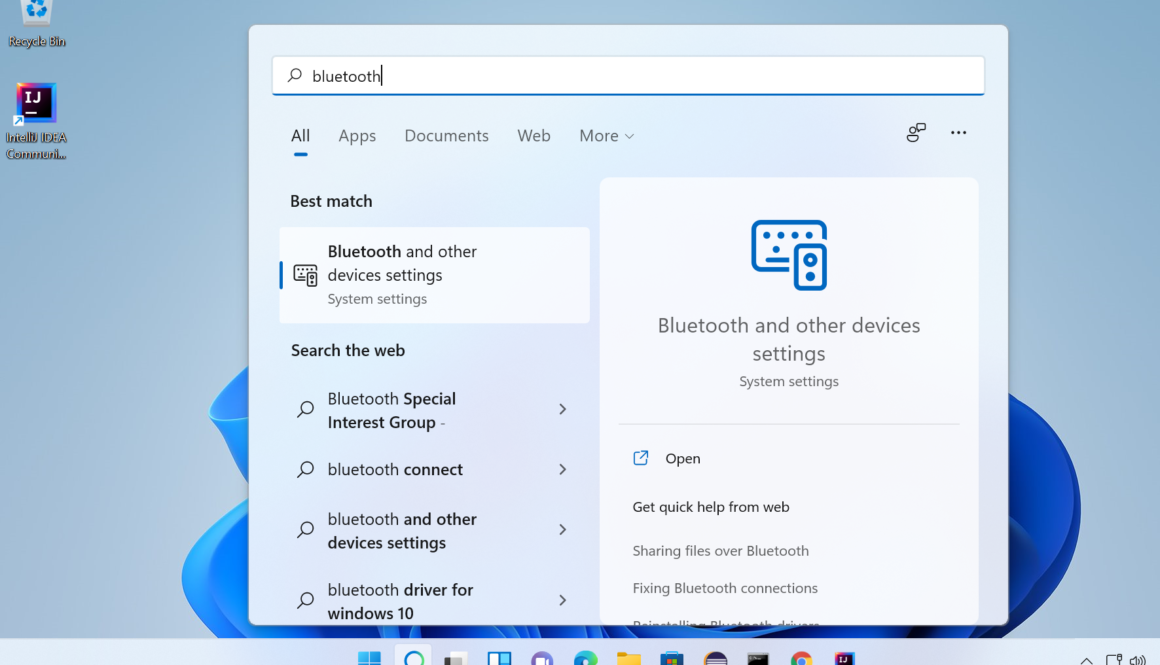Show hidden icons in system tray
1160x665 pixels.
point(1086,660)
